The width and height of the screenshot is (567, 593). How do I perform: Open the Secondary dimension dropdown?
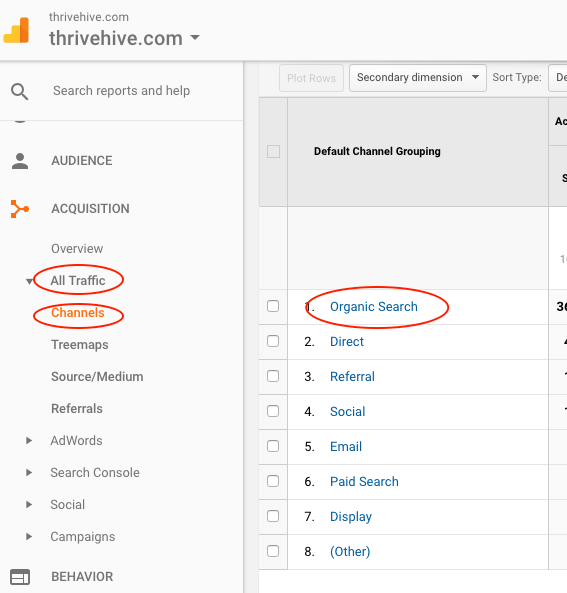coord(418,78)
